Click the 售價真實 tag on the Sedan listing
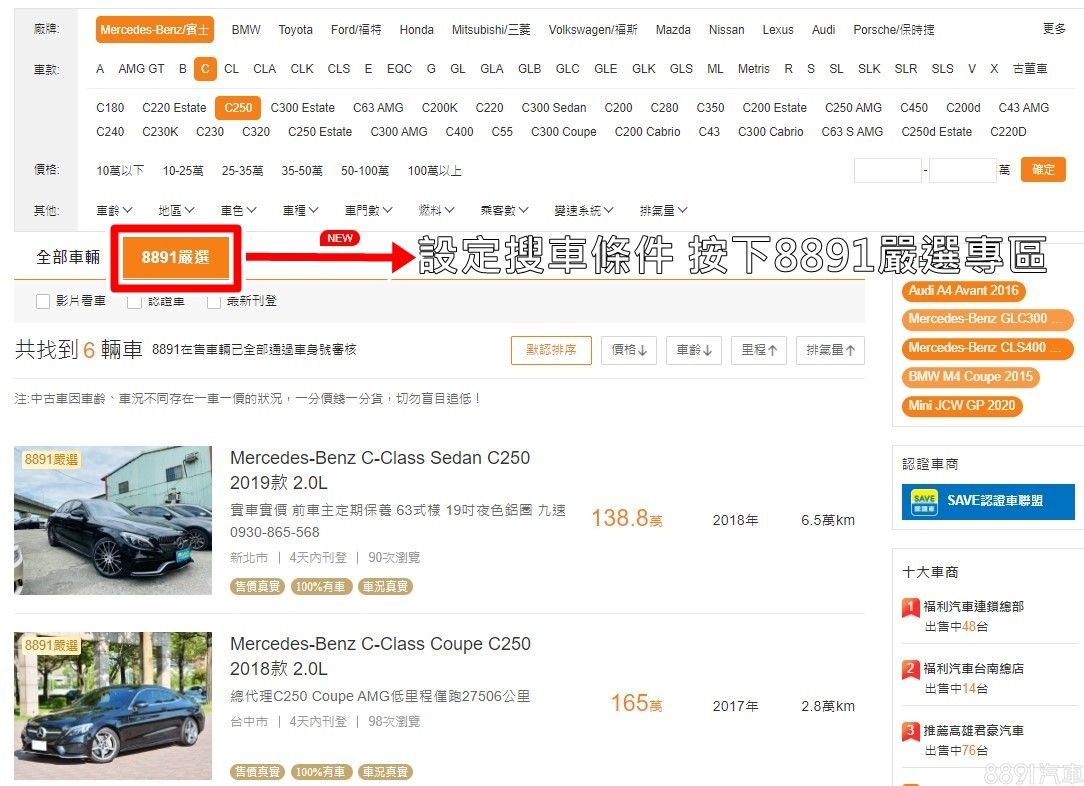 258,587
